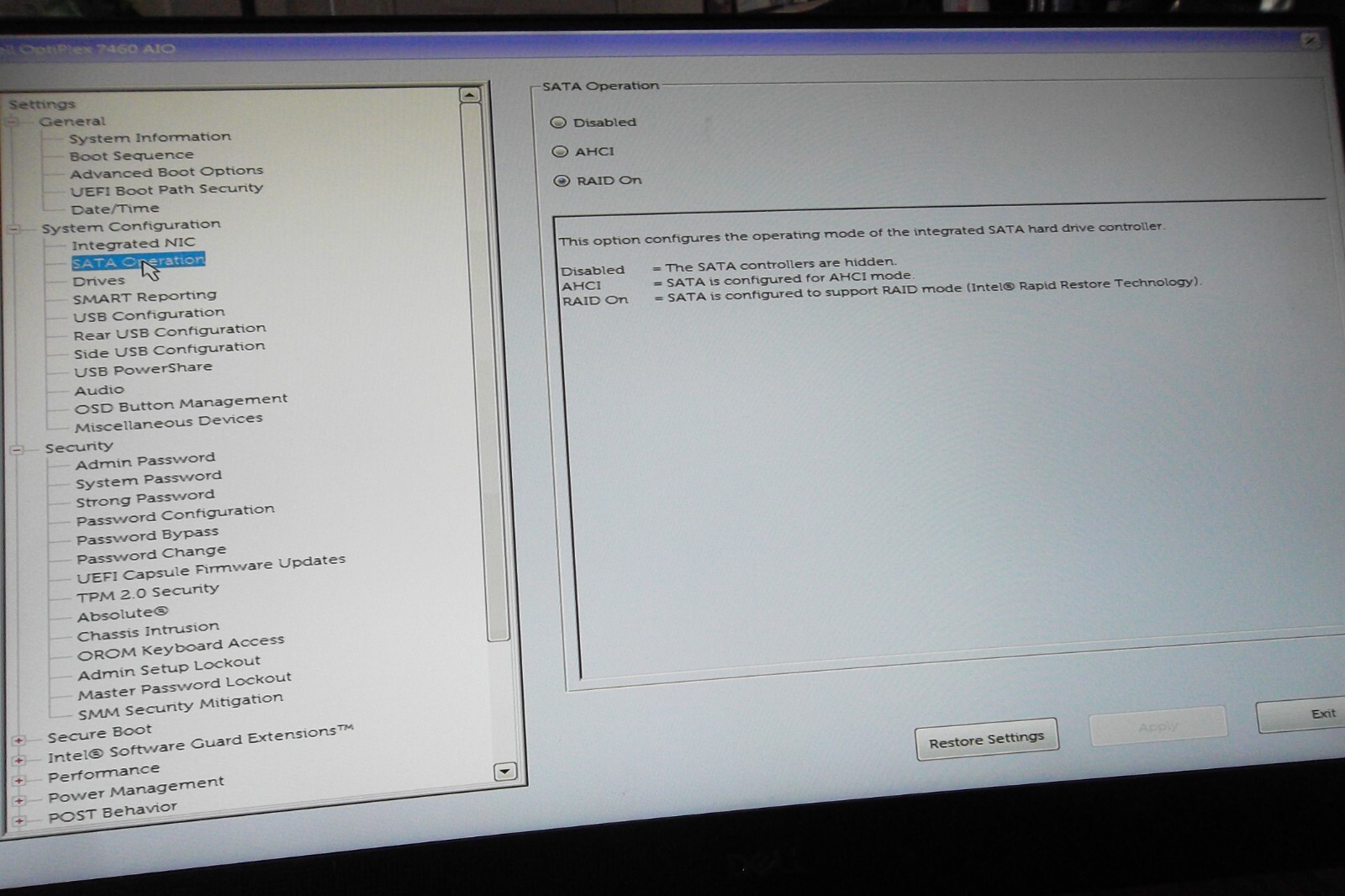Open UEFI Boot Path Security
Viewport: 1345px width, 896px height.
(x=166, y=190)
